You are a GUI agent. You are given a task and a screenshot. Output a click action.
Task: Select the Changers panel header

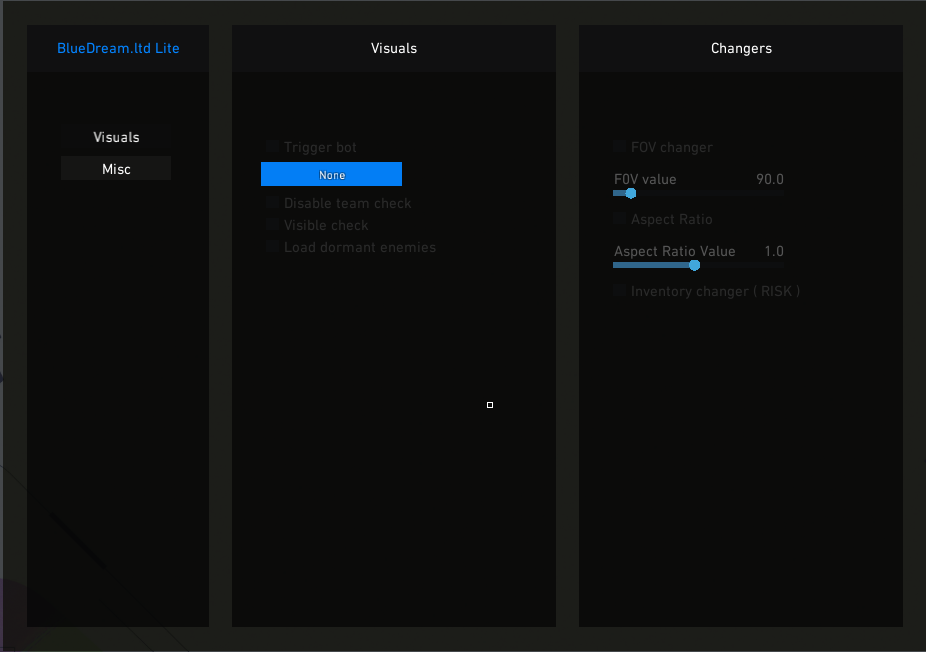(741, 48)
